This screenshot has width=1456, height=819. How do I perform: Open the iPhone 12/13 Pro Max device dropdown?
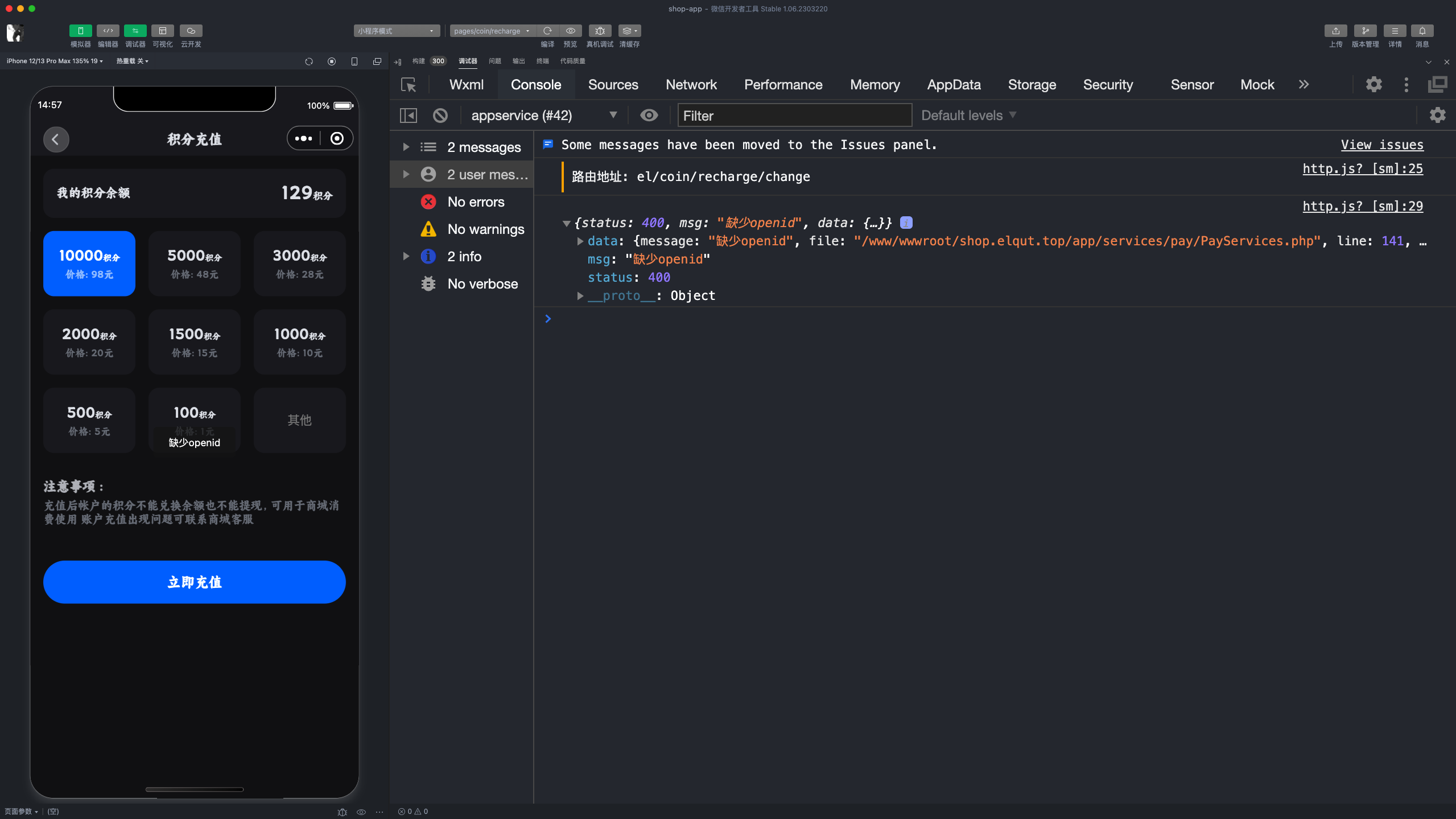[x=55, y=61]
